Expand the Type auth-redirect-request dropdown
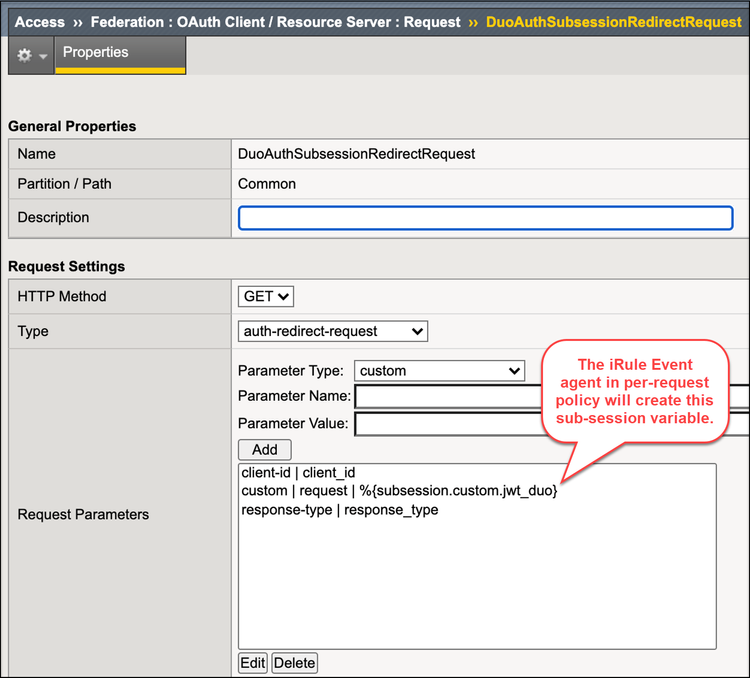 [x=333, y=331]
